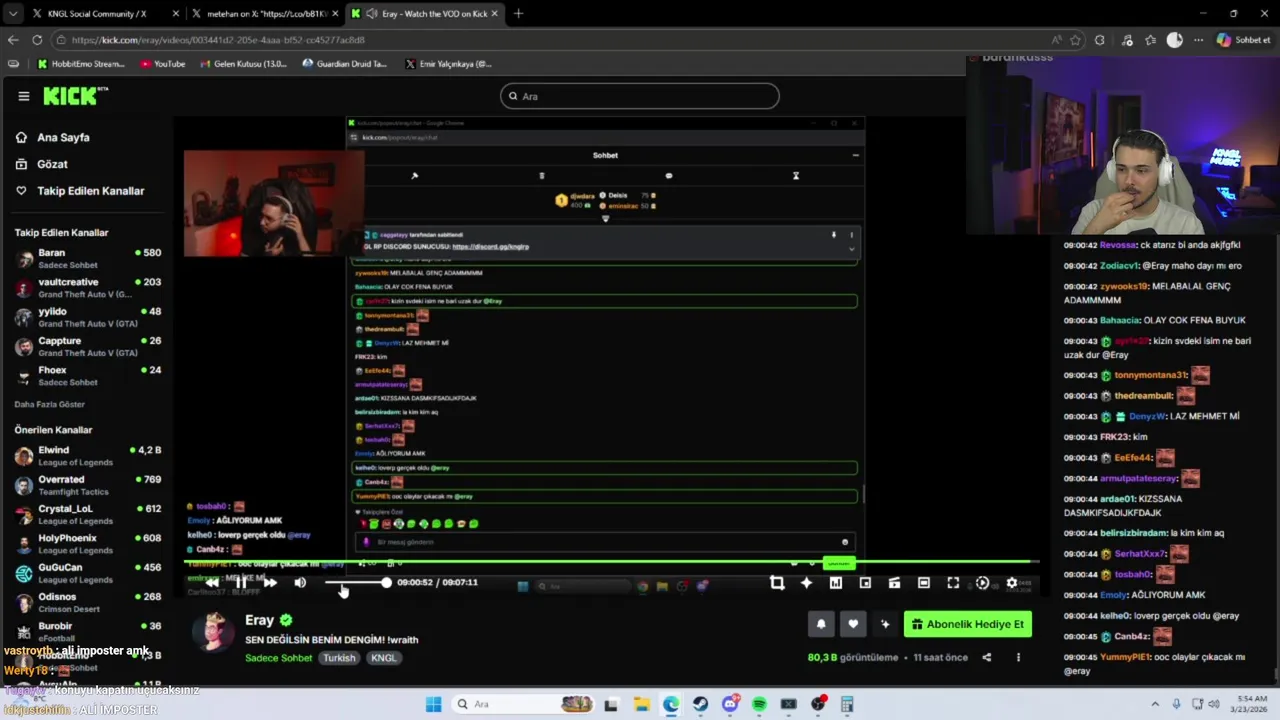Click the cast icon in player
The height and width of the screenshot is (720, 1280).
tap(894, 583)
